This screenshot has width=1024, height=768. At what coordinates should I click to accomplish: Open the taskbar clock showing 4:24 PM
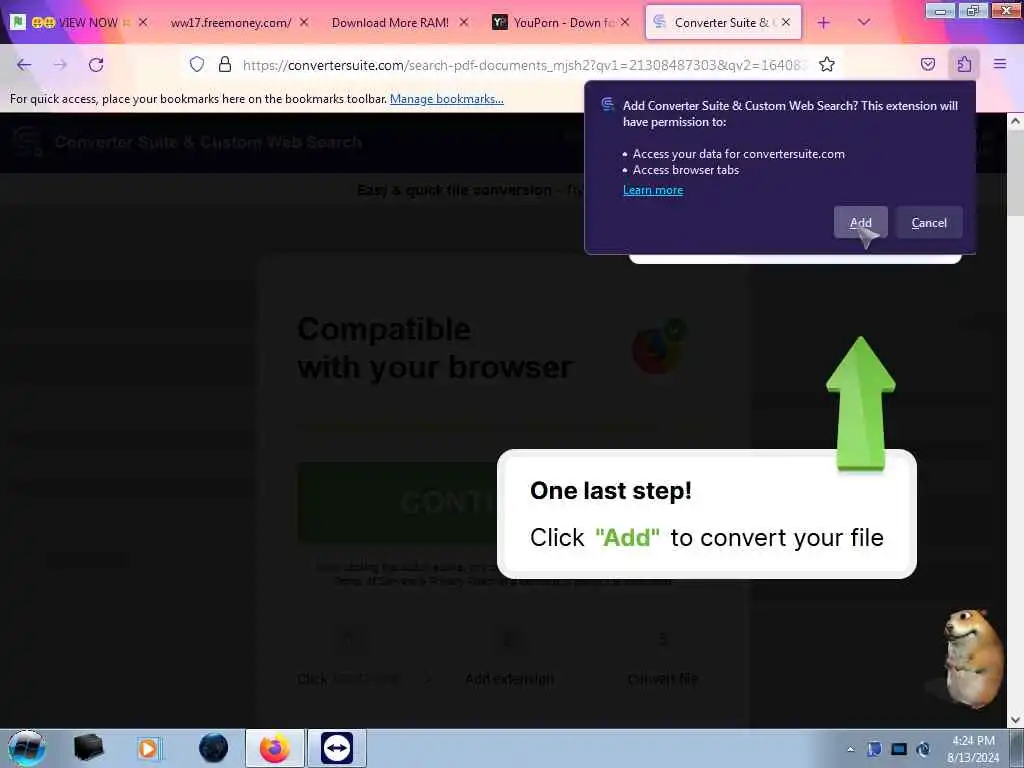coord(973,749)
